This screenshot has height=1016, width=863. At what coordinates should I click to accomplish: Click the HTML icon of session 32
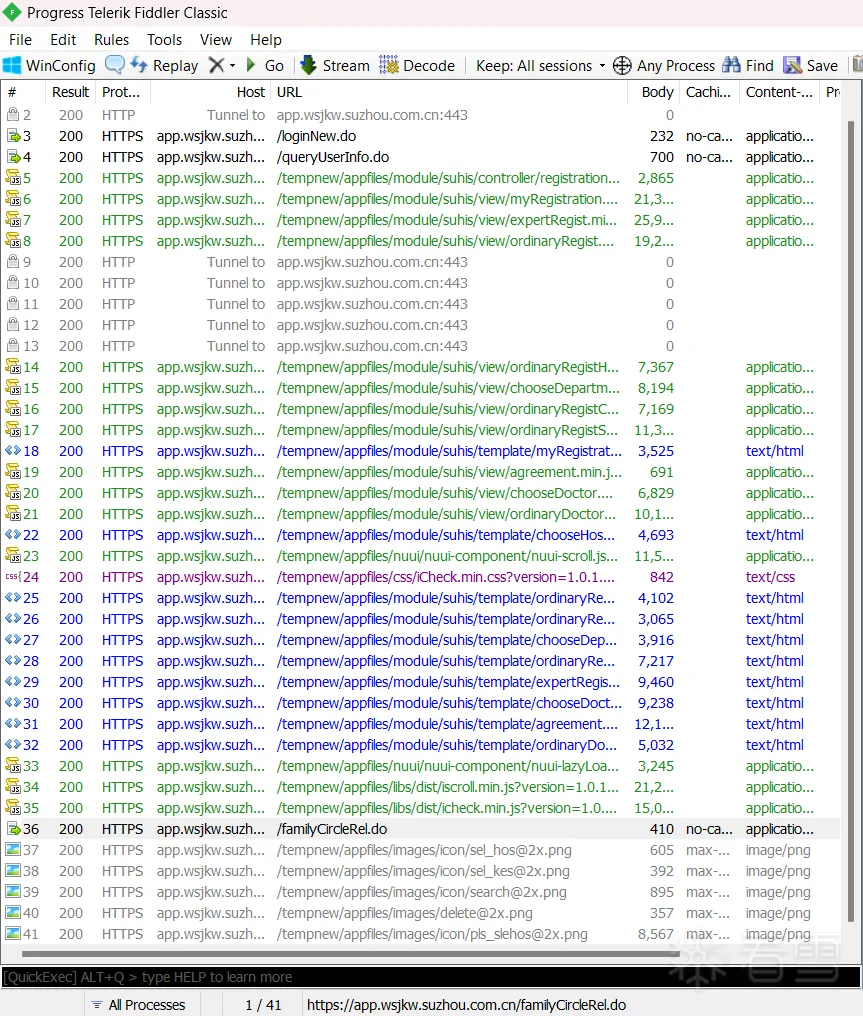coord(13,745)
